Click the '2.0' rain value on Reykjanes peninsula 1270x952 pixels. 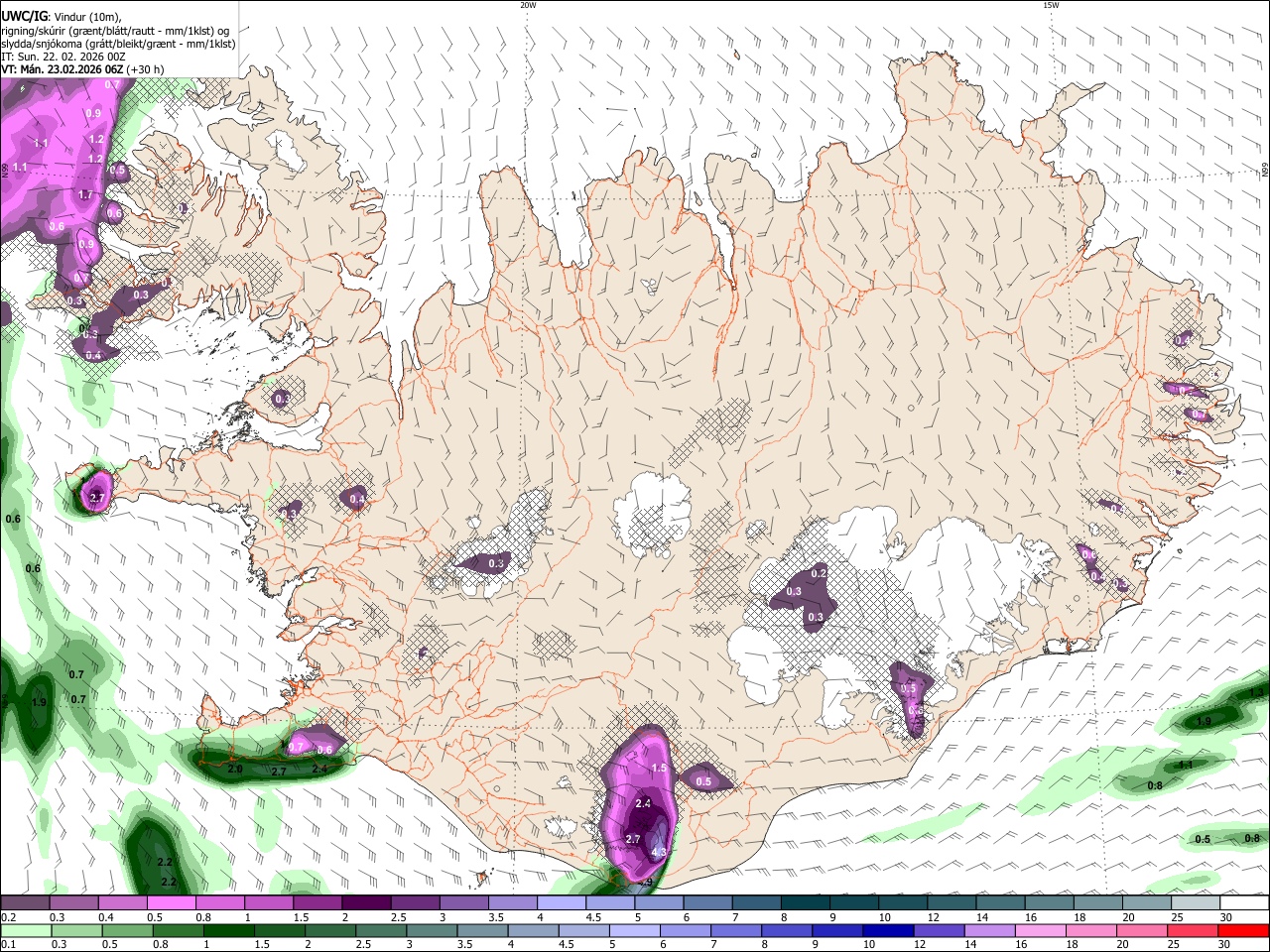235,770
